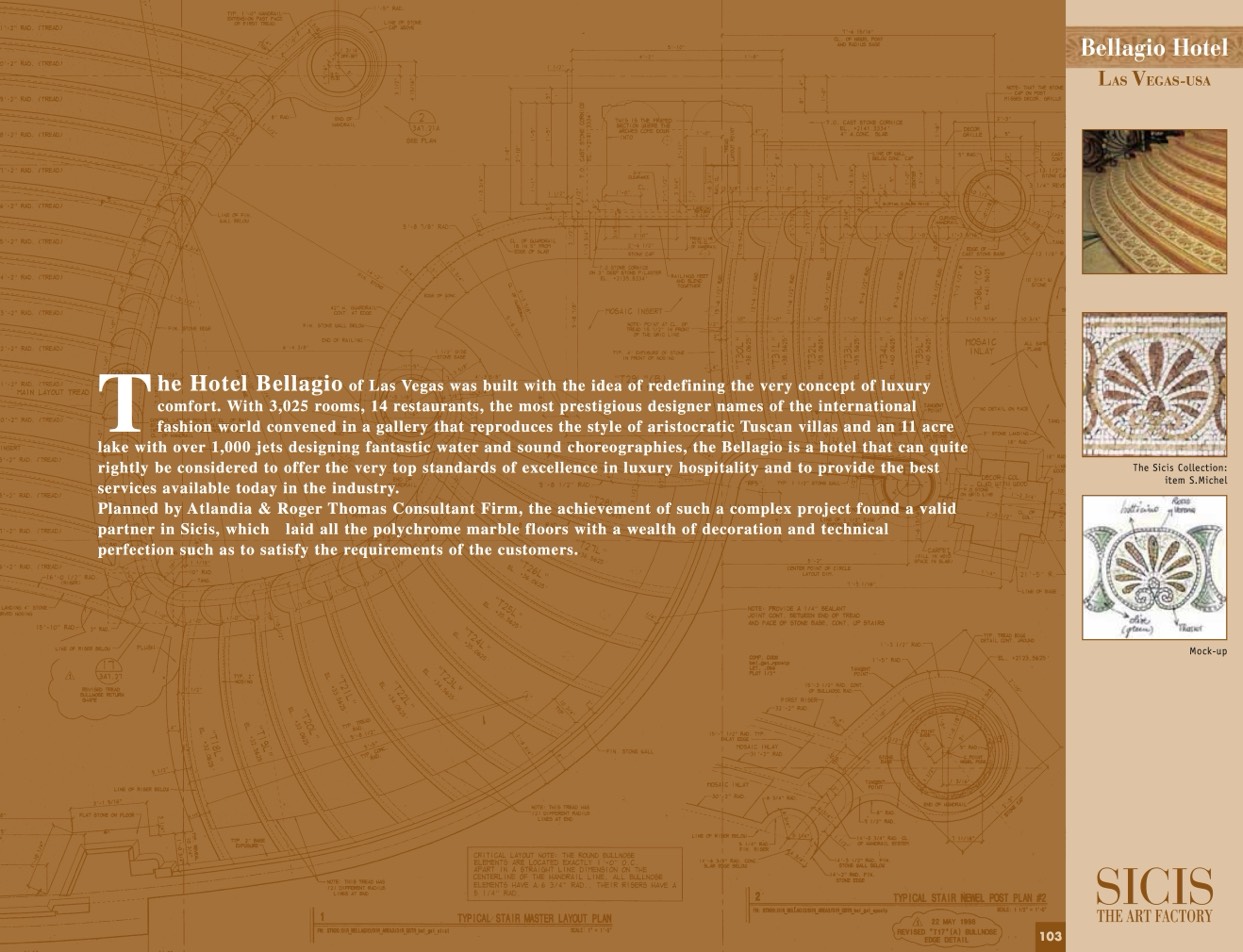Click the 'Mosaic Inlay' blueprint label
The height and width of the screenshot is (952, 1243).
point(980,346)
